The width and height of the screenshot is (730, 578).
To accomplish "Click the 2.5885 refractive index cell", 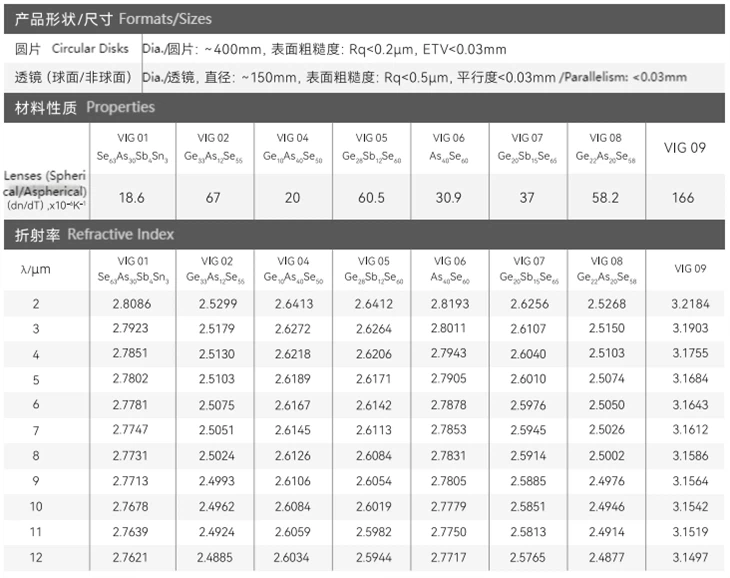I will coord(527,480).
